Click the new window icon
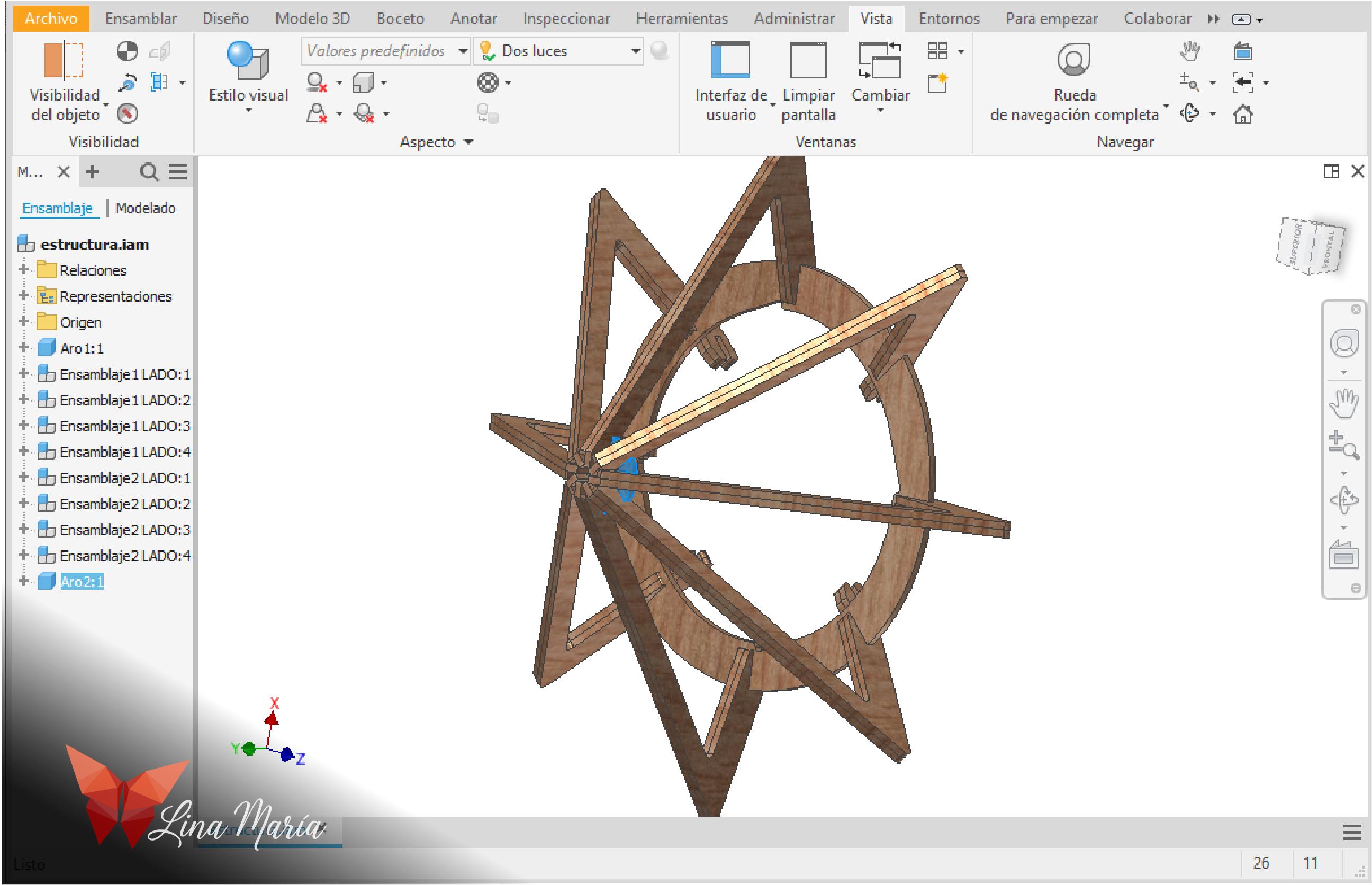This screenshot has width=1372, height=885. pyautogui.click(x=937, y=83)
